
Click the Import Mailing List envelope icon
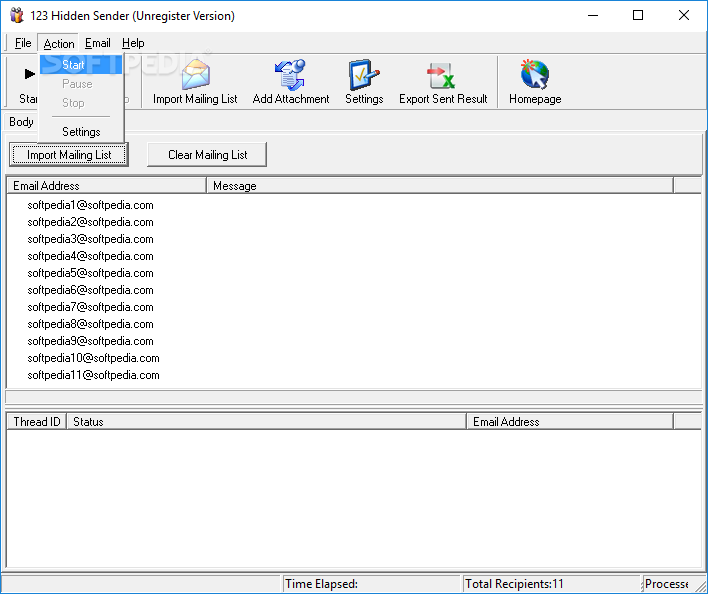pyautogui.click(x=196, y=74)
